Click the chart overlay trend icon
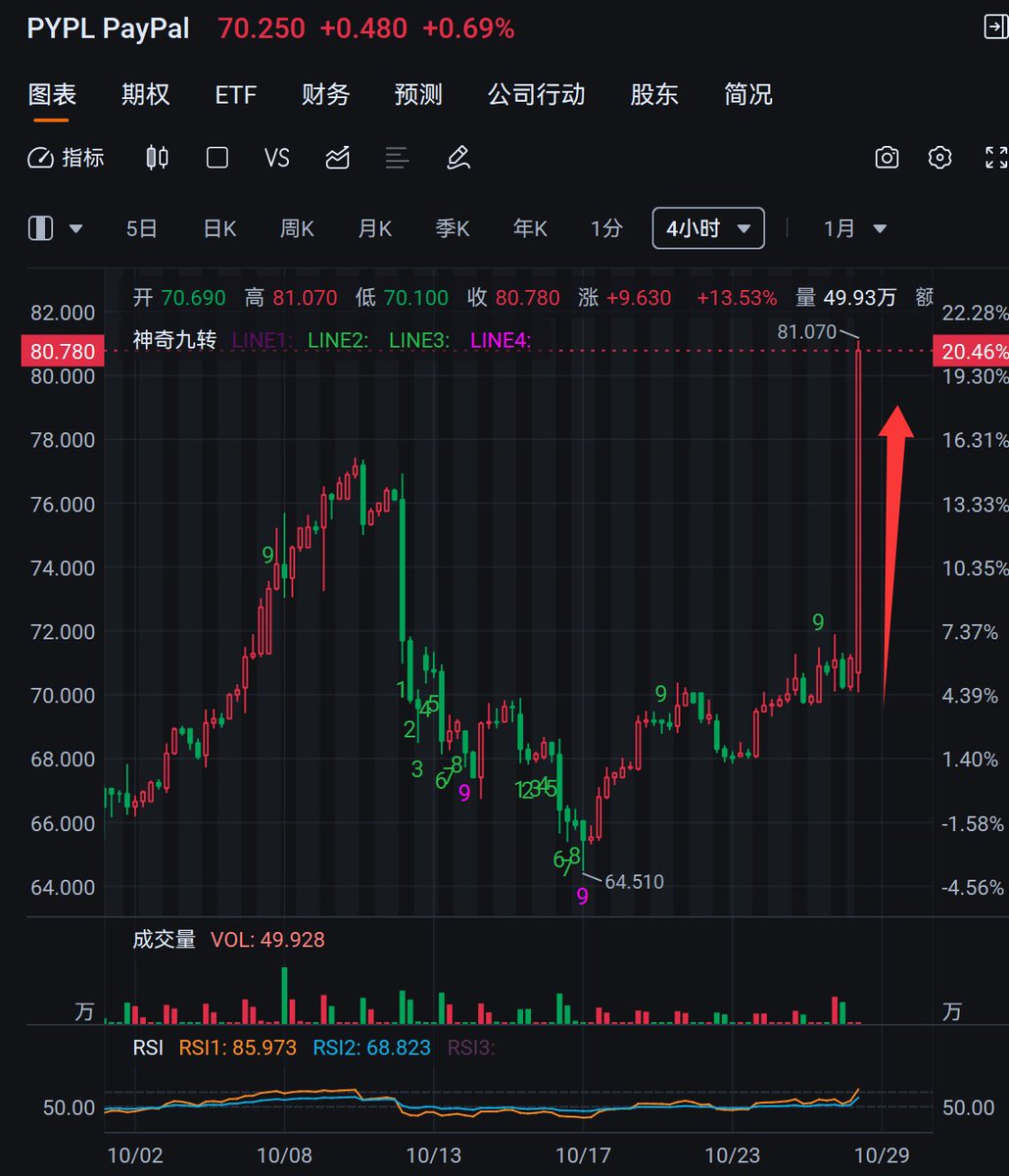Image resolution: width=1009 pixels, height=1176 pixels. (338, 158)
